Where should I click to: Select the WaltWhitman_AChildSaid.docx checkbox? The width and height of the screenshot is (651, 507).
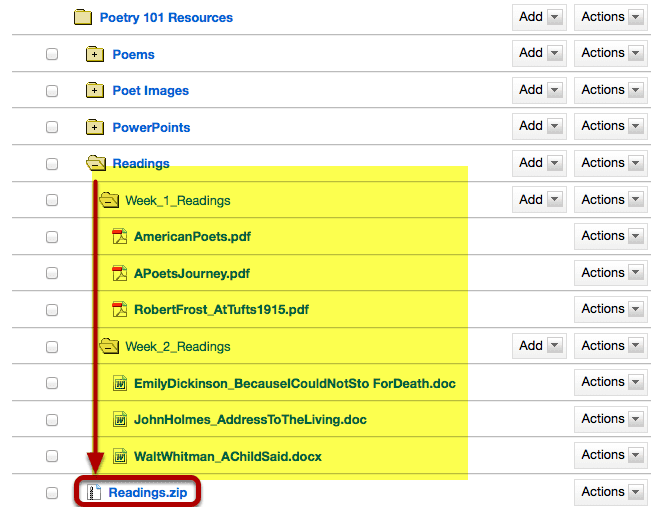click(x=52, y=456)
